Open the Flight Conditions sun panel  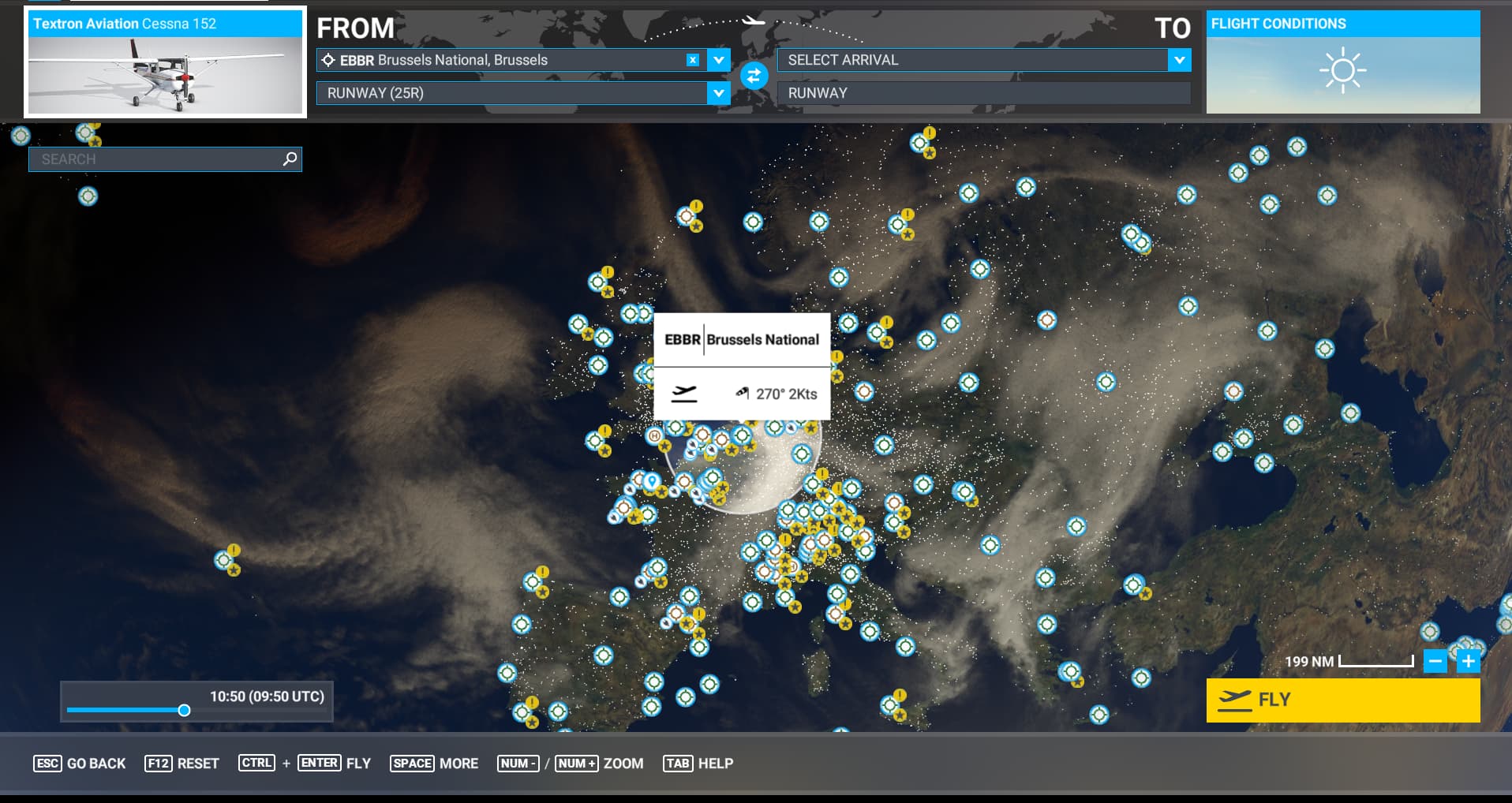click(1342, 62)
